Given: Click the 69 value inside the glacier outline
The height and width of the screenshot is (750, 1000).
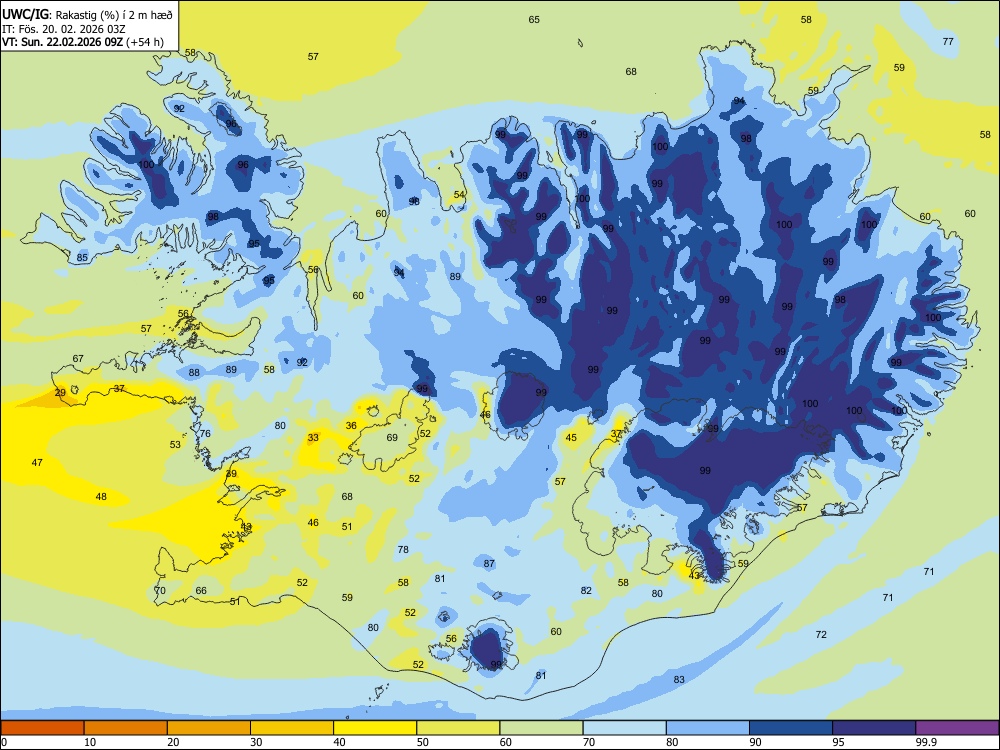Looking at the screenshot, I should [x=392, y=438].
